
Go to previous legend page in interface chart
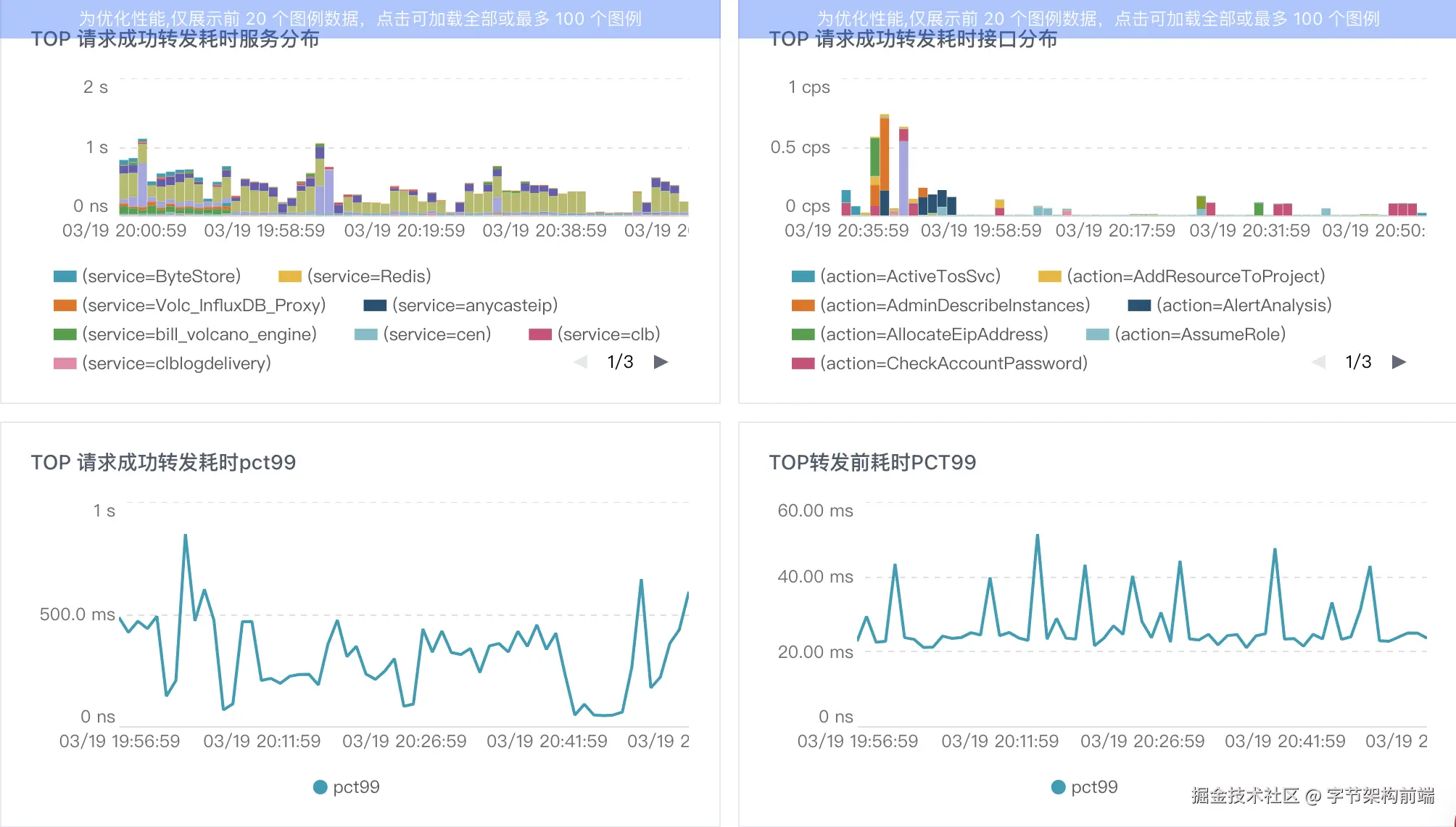(1318, 362)
